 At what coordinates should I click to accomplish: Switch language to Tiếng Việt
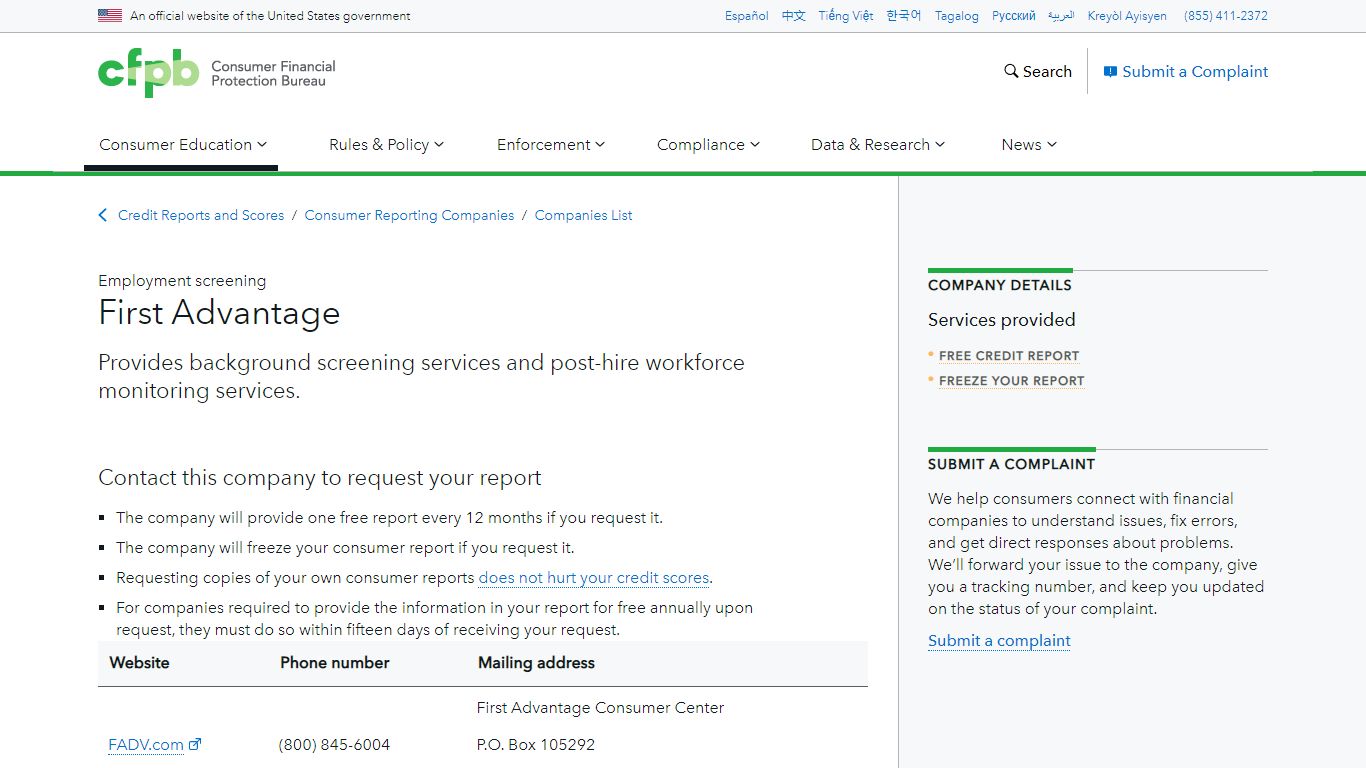[x=846, y=16]
